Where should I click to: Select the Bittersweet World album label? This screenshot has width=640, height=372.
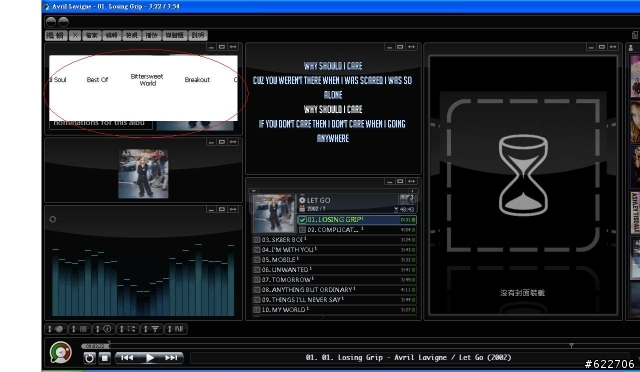click(147, 80)
